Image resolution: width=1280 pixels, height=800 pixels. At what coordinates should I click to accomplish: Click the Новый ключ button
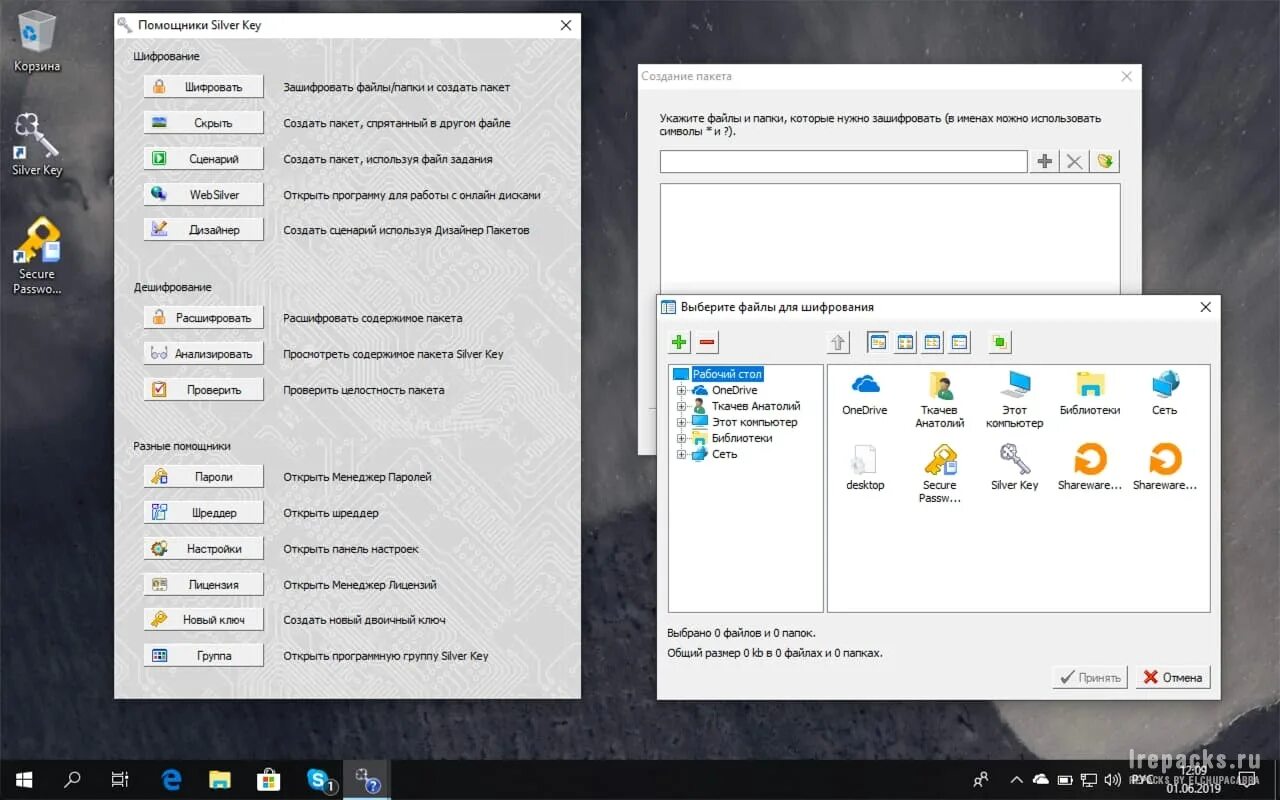(203, 619)
